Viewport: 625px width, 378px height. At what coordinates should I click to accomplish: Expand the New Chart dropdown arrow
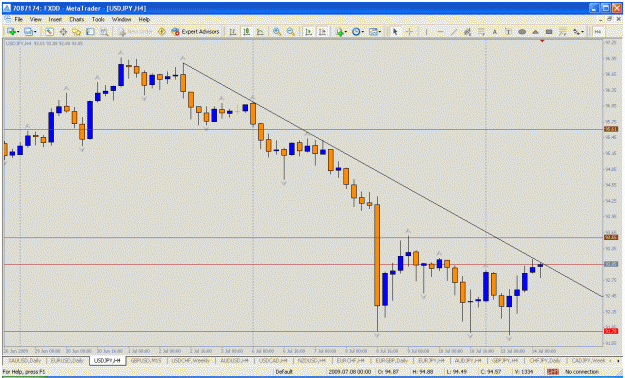coord(18,32)
